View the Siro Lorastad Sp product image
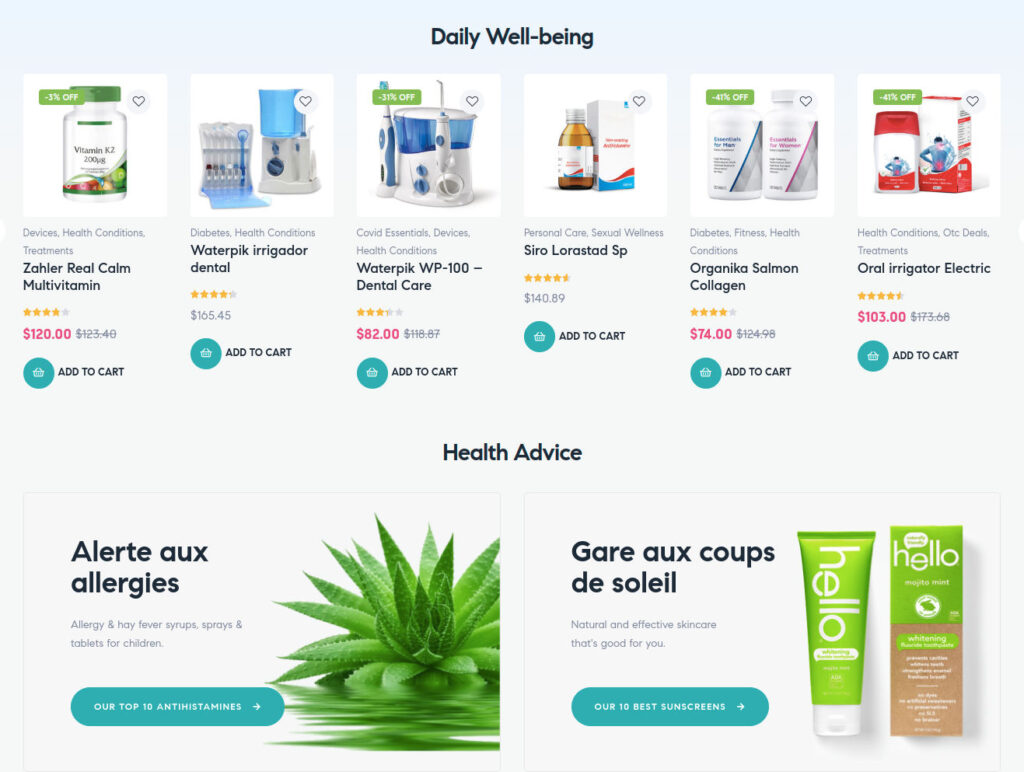This screenshot has height=772, width=1024. coord(596,145)
